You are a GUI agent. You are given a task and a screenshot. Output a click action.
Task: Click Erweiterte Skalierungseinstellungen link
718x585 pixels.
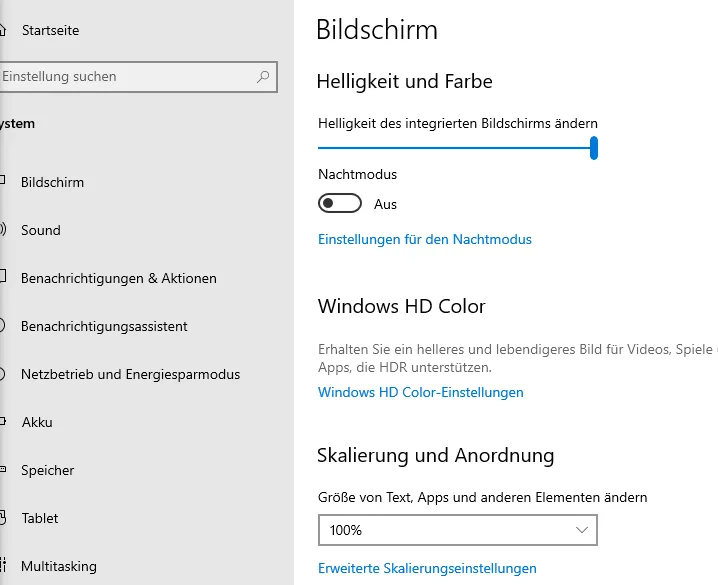click(427, 568)
